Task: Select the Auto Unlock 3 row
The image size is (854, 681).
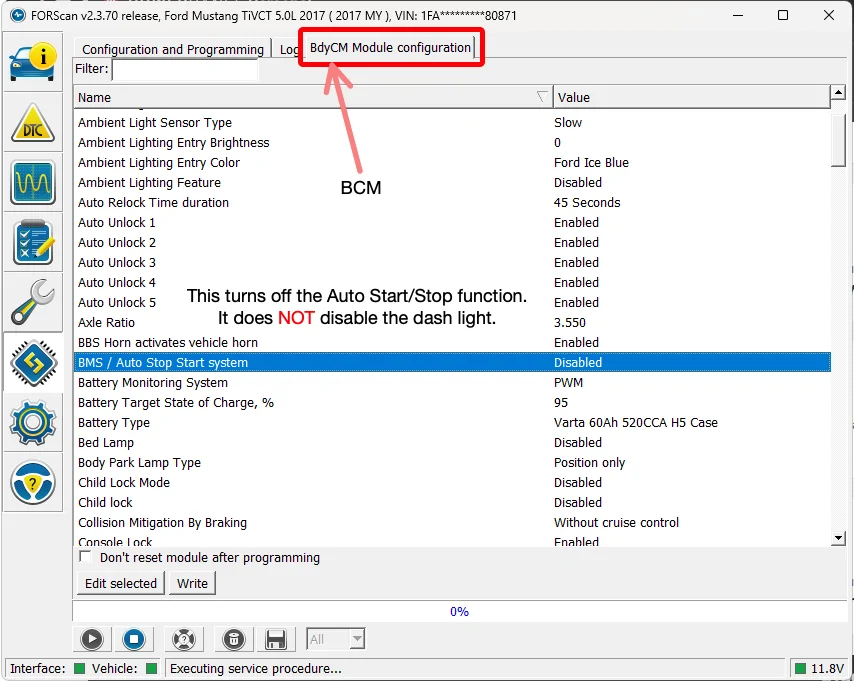Action: coord(452,263)
